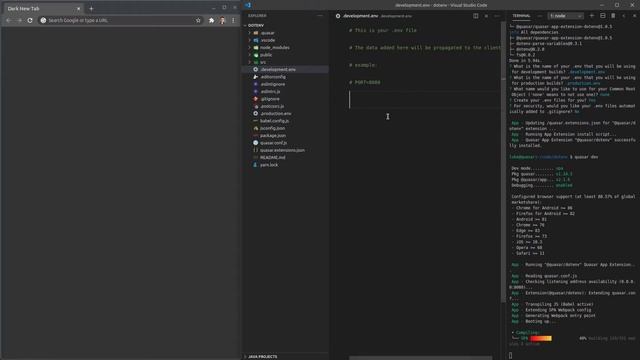640x360 pixels.
Task: Expand the public folder
Action: pyautogui.click(x=266, y=55)
